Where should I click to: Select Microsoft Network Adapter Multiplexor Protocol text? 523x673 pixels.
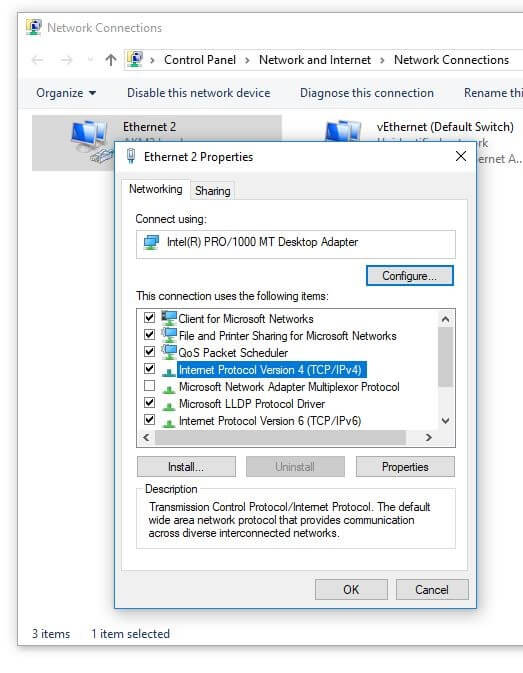pyautogui.click(x=289, y=387)
